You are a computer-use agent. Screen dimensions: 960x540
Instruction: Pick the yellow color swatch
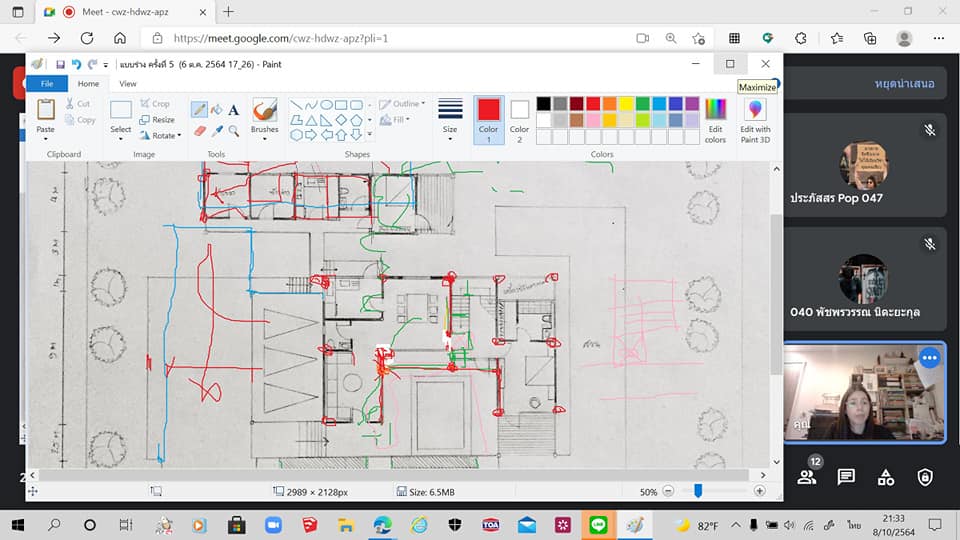(x=626, y=104)
